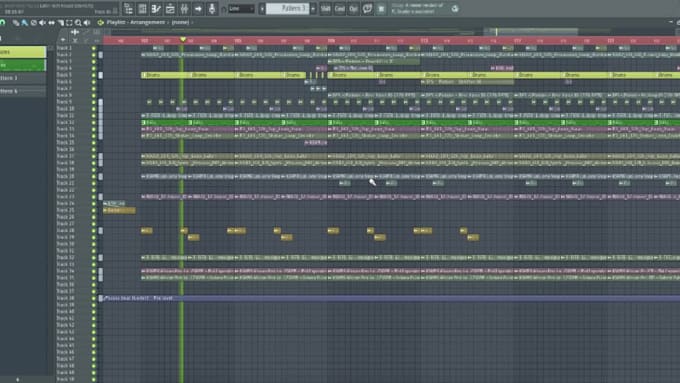Screen dimensions: 680x383
Task: Click the headphone loop icon beside Line
Action: tap(224, 9)
